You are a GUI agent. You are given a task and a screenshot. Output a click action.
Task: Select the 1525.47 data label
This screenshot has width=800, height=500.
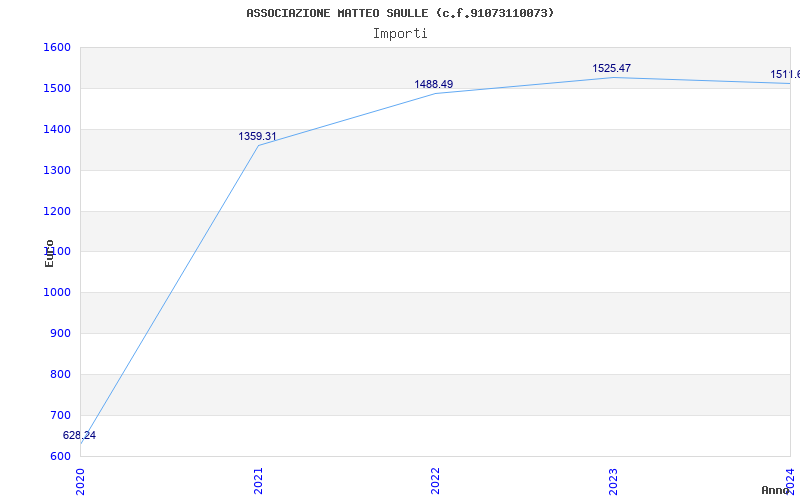click(x=612, y=68)
